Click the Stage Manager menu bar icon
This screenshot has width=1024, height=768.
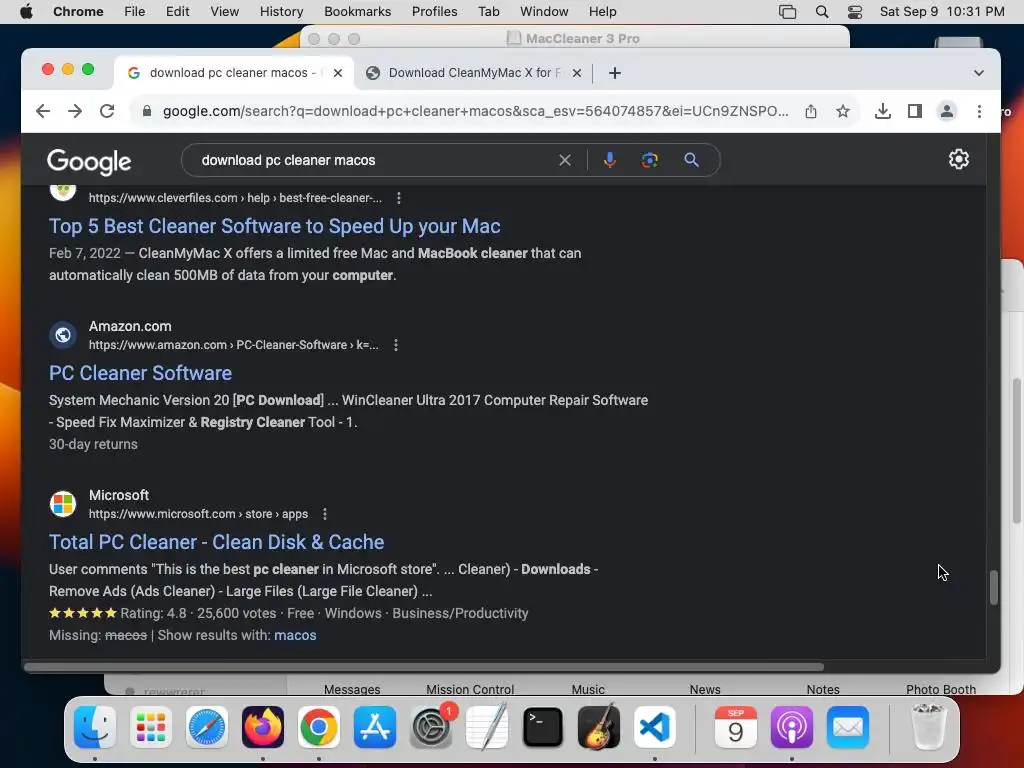pyautogui.click(x=788, y=12)
